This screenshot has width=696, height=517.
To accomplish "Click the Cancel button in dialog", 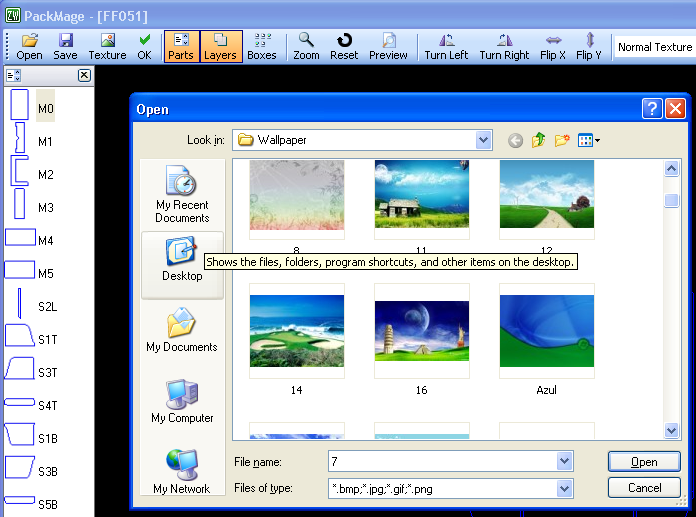I will point(644,488).
